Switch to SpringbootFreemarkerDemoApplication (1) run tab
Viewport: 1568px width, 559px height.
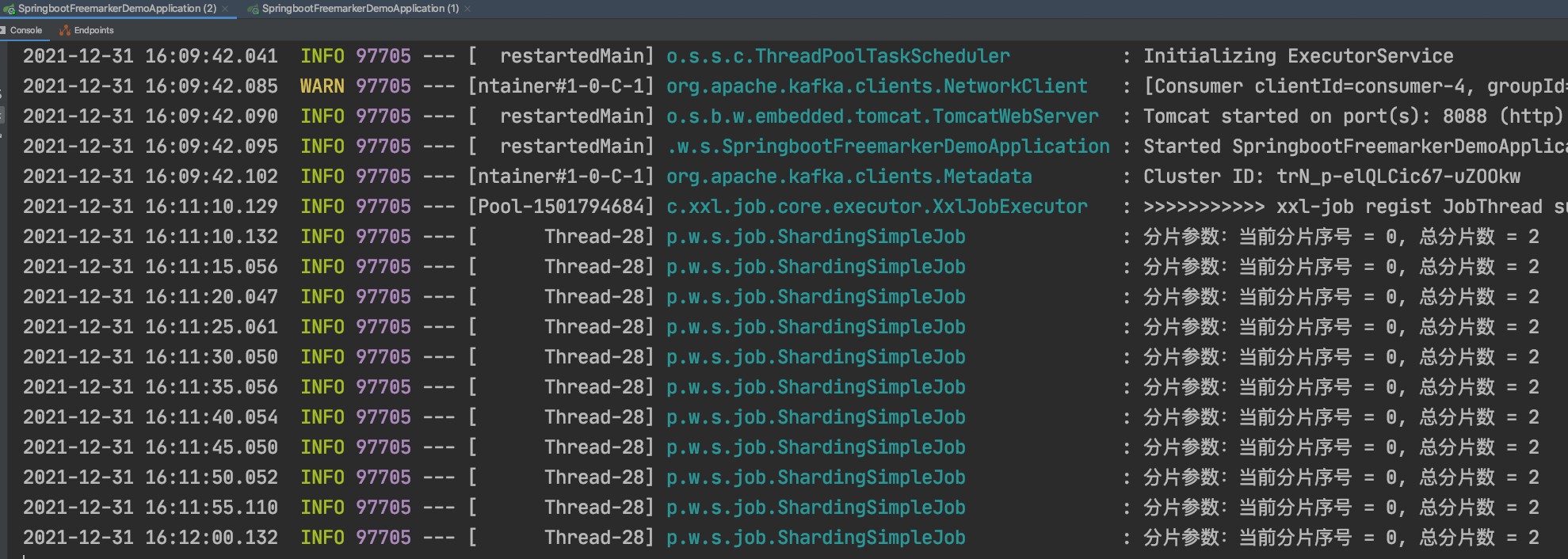click(x=360, y=9)
